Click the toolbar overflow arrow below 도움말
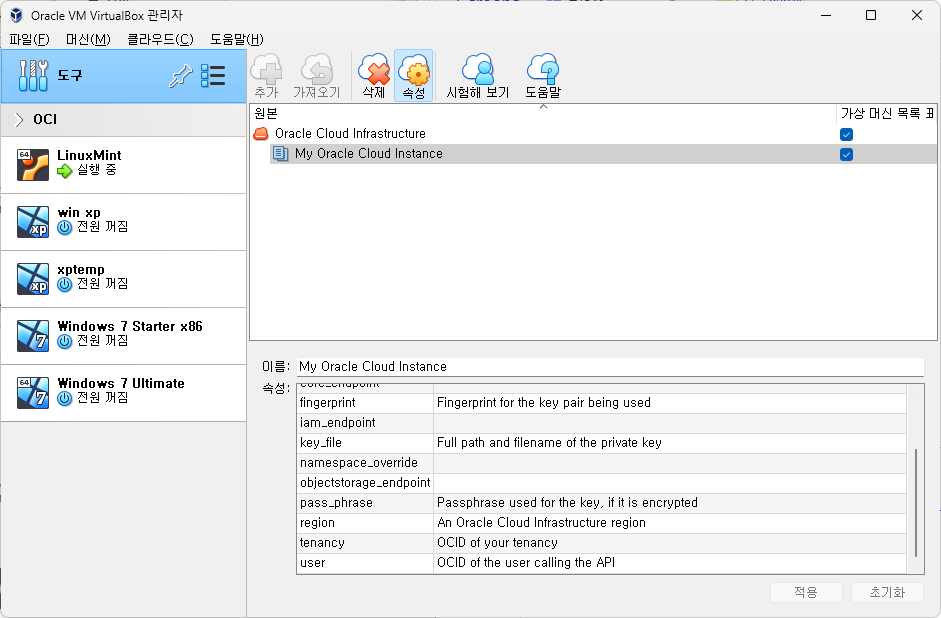Screen dimensions: 941x618 point(543,106)
